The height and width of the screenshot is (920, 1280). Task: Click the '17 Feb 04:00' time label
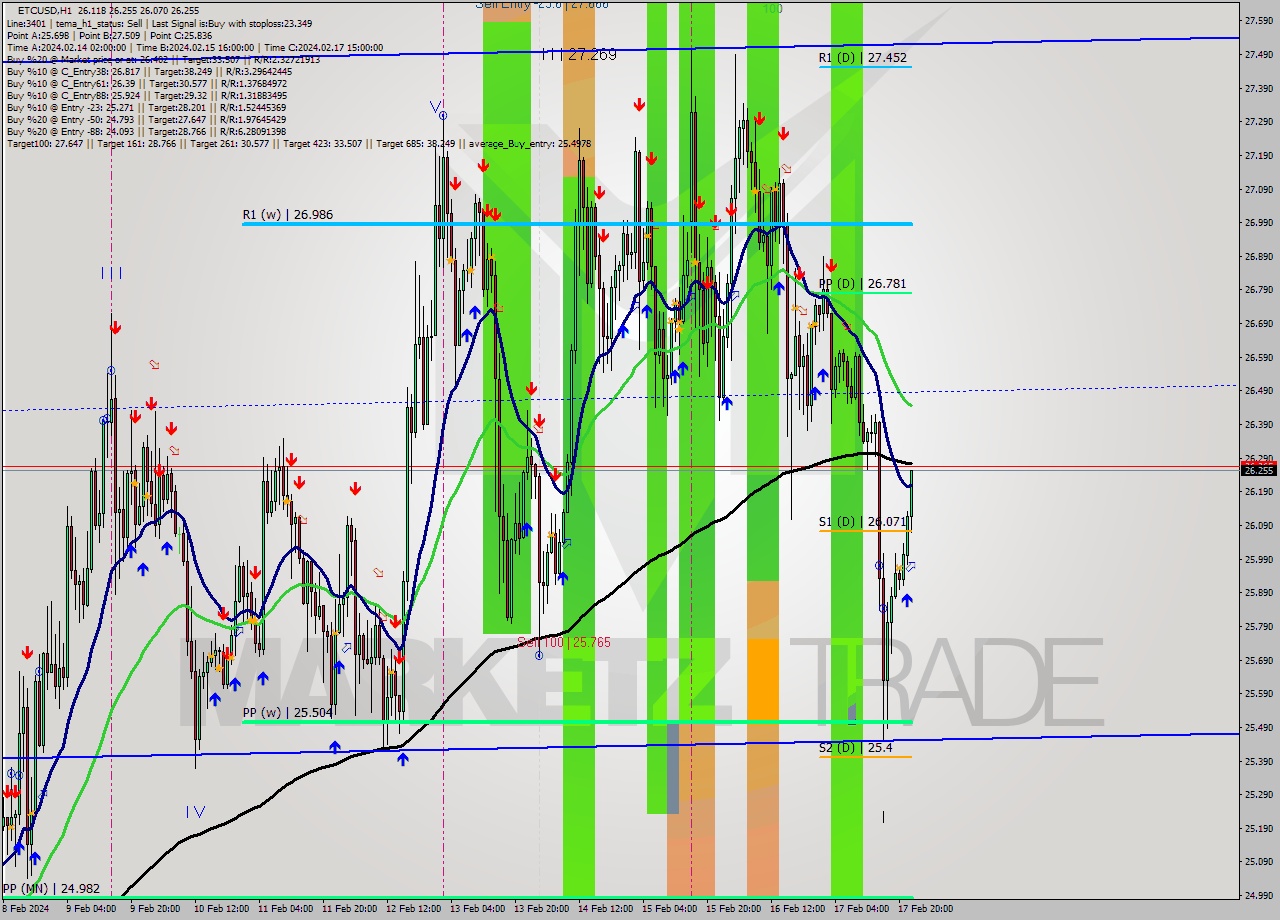point(861,909)
